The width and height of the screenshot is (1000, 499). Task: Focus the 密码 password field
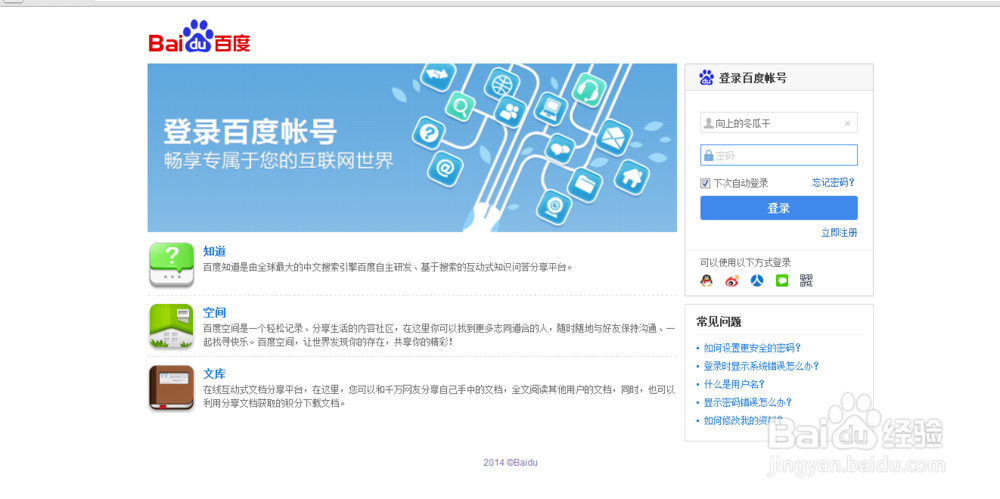click(x=779, y=155)
